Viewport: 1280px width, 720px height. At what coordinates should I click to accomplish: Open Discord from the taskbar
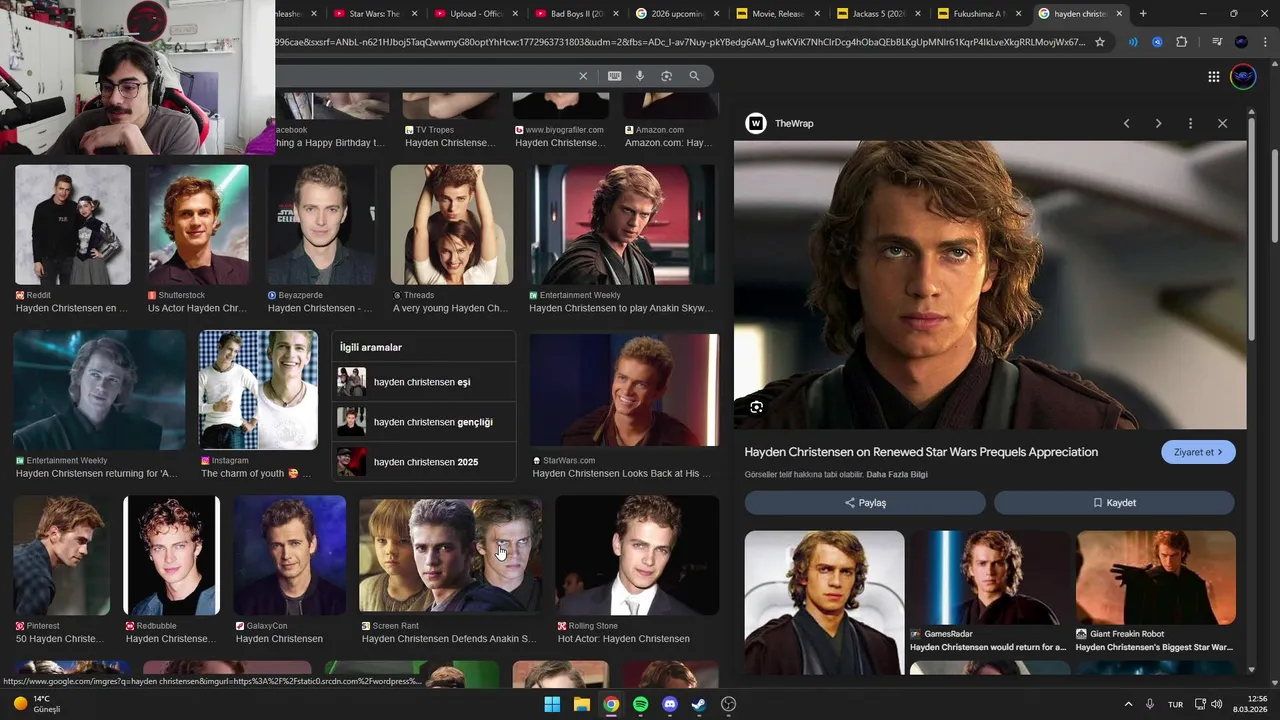[x=670, y=704]
